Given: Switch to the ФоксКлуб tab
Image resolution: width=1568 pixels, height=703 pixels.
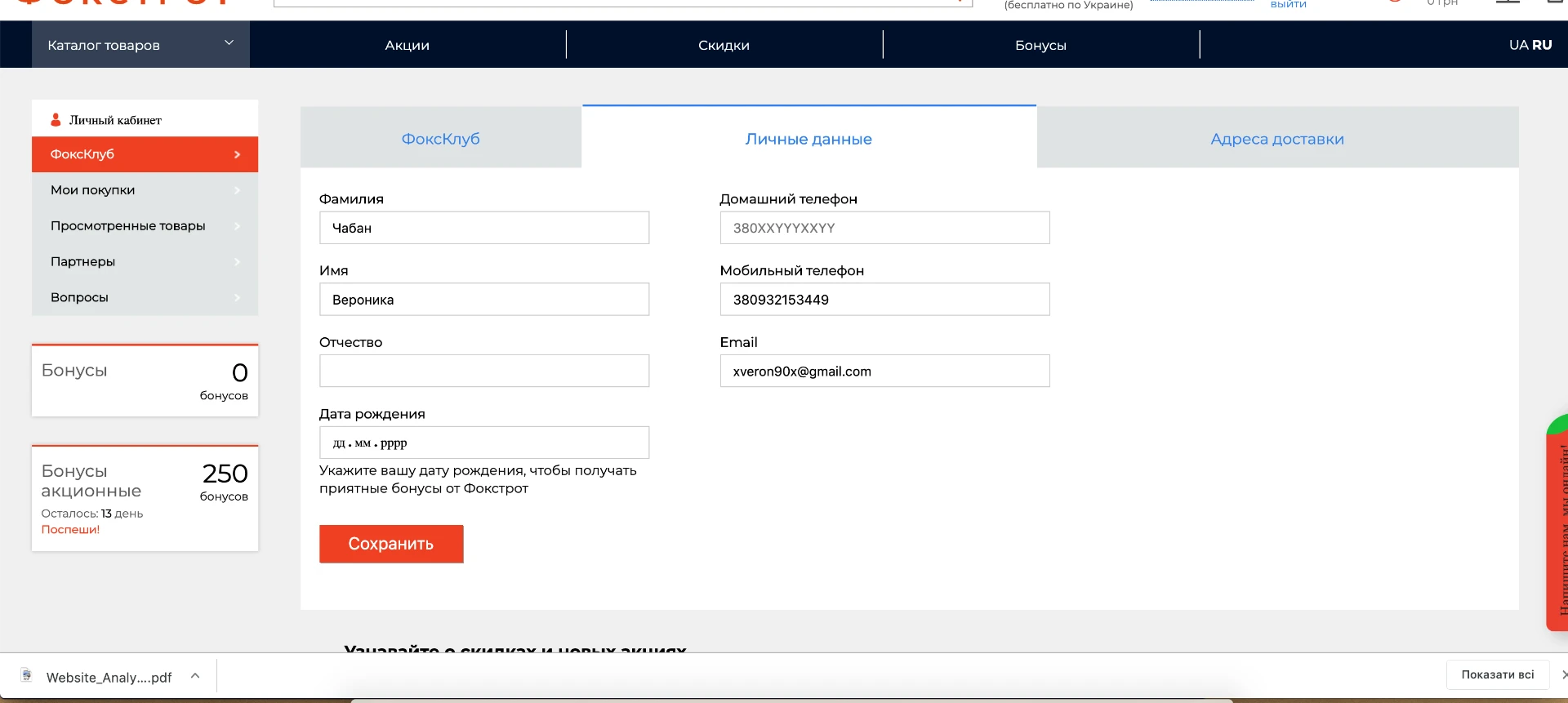Looking at the screenshot, I should point(441,139).
